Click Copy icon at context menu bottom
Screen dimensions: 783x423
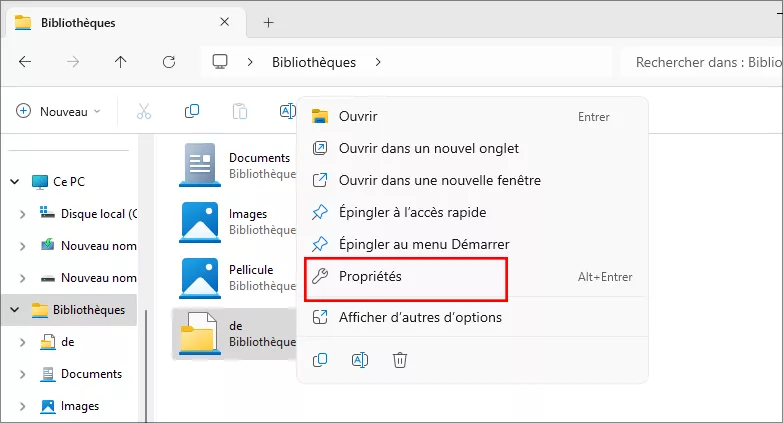point(320,360)
